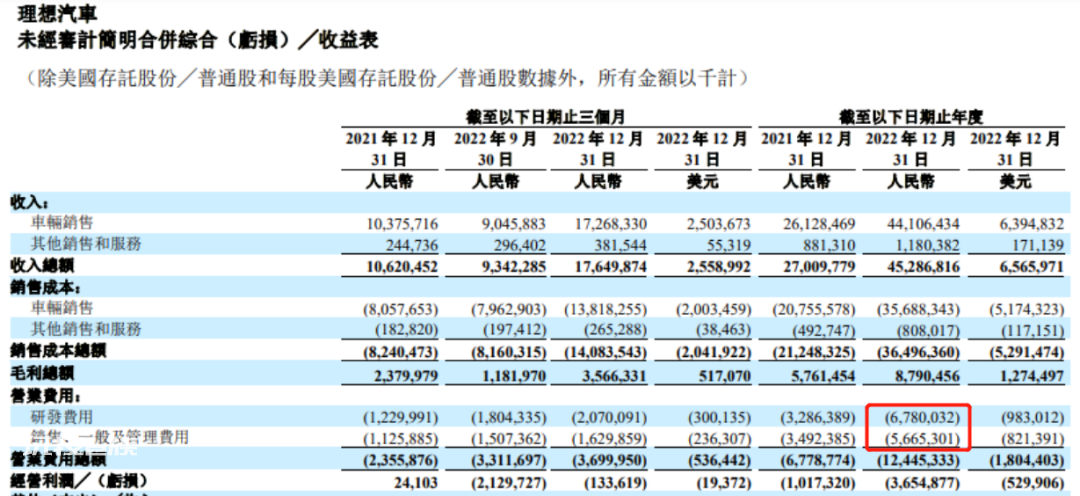This screenshot has height=496, width=1080.
Task: Select the 未經審計簡明合併綜合收益表 heading
Action: (x=198, y=42)
